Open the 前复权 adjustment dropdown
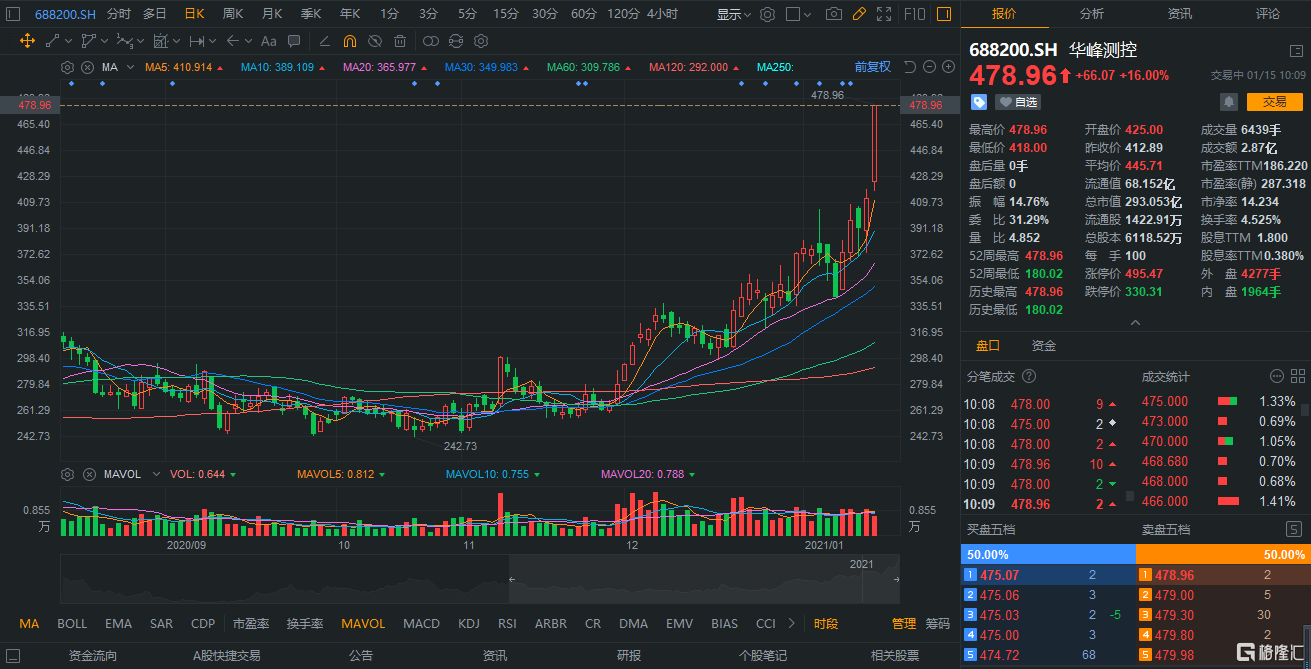 tap(872, 67)
